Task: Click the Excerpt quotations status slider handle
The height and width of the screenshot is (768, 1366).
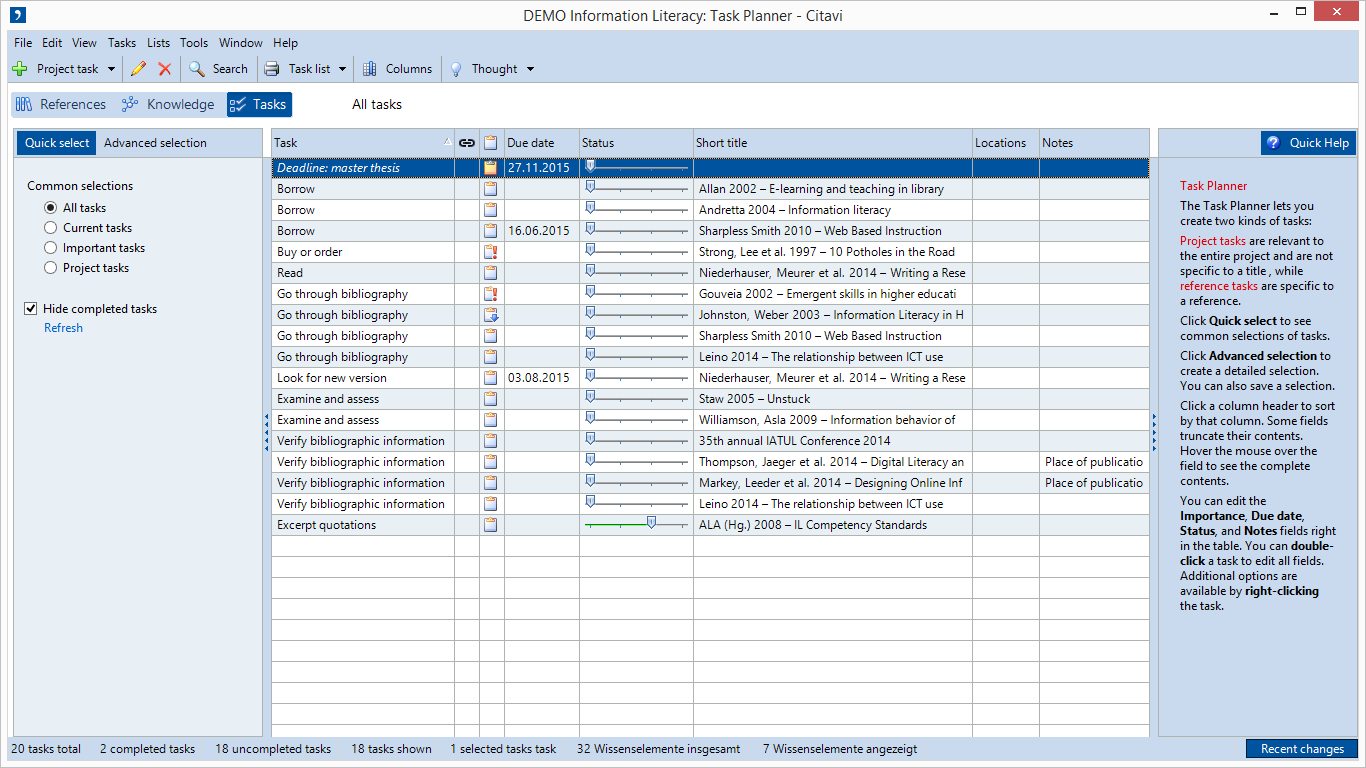Action: (651, 522)
